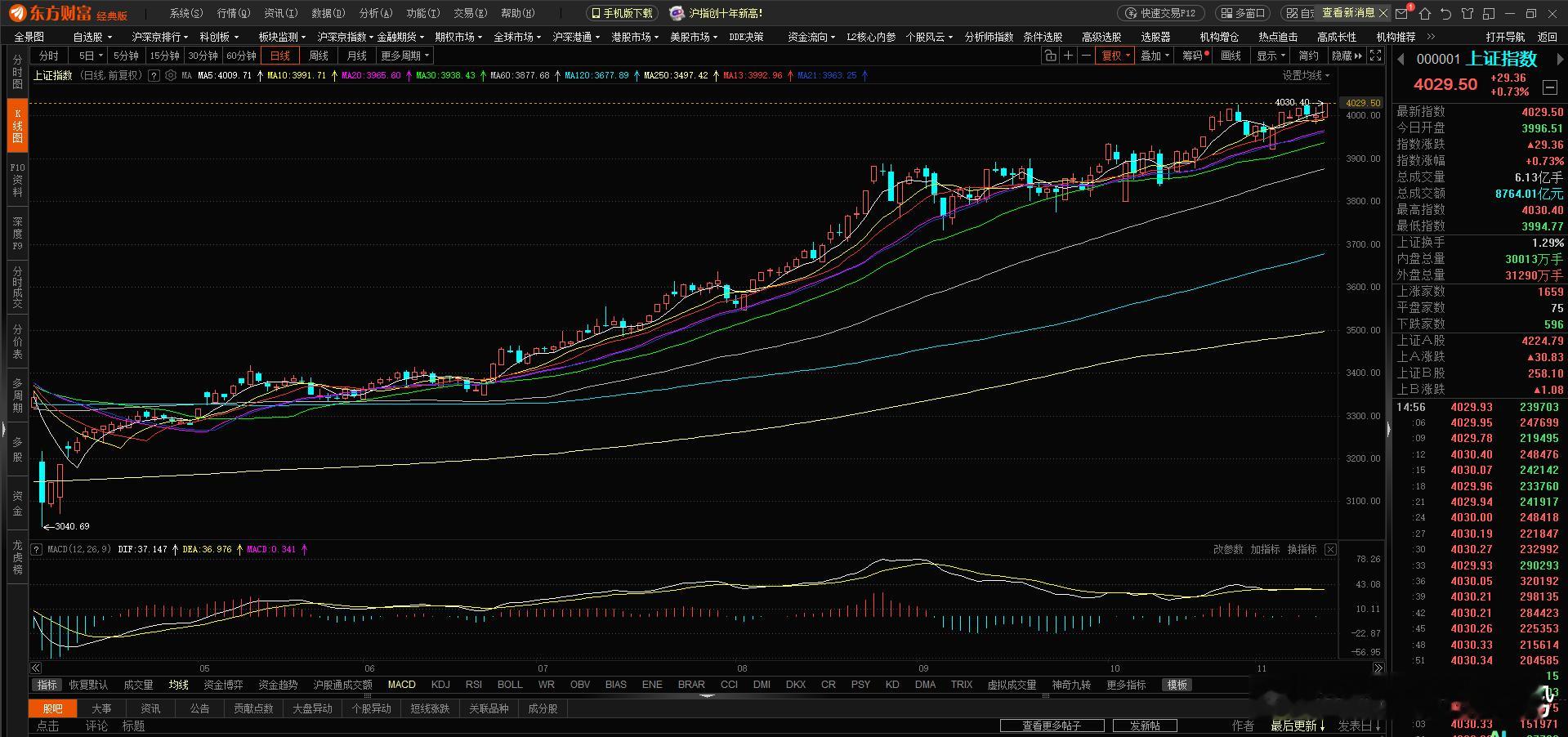The image size is (1568, 737).
Task: Switch chart to 30分钟 period
Action: [x=203, y=56]
